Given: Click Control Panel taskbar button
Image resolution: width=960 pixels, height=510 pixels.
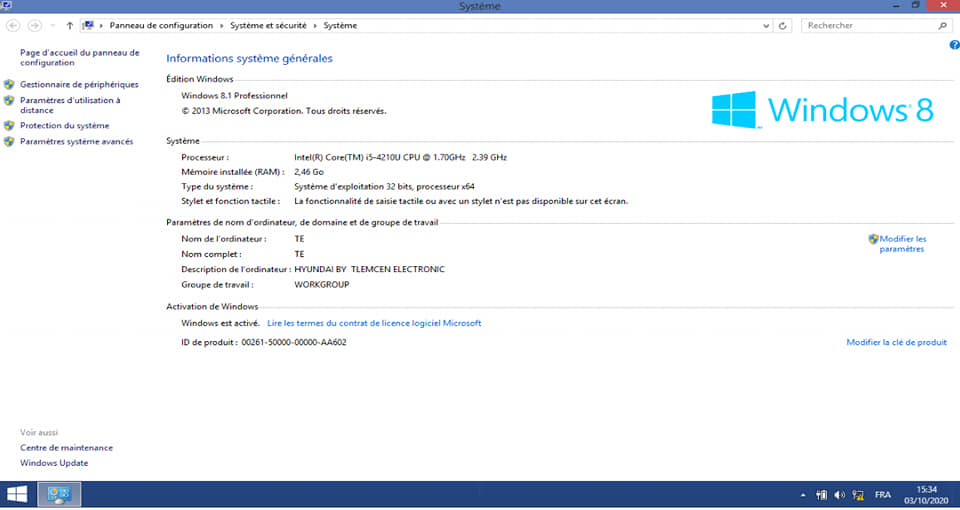Looking at the screenshot, I should click(x=59, y=494).
